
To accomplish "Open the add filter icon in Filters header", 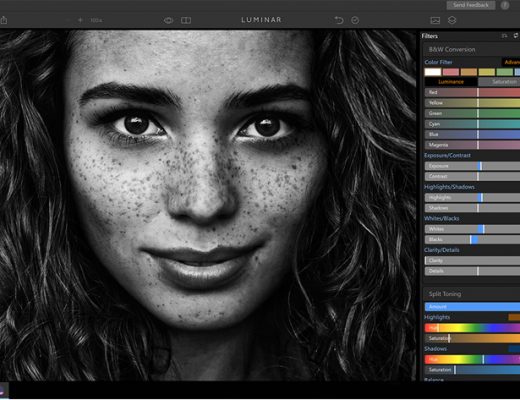I will click(505, 36).
